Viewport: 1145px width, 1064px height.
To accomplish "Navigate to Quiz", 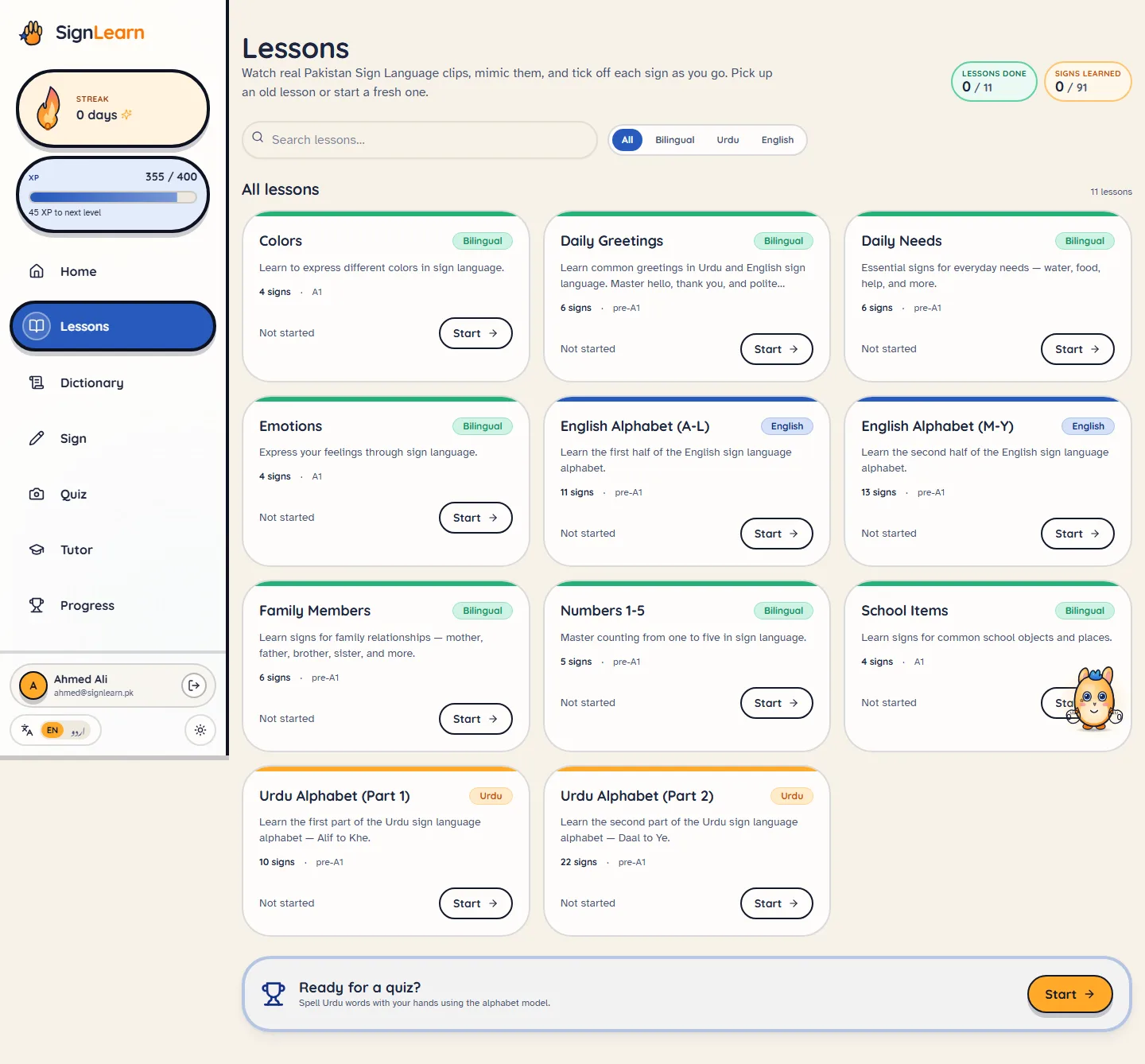I will [113, 494].
